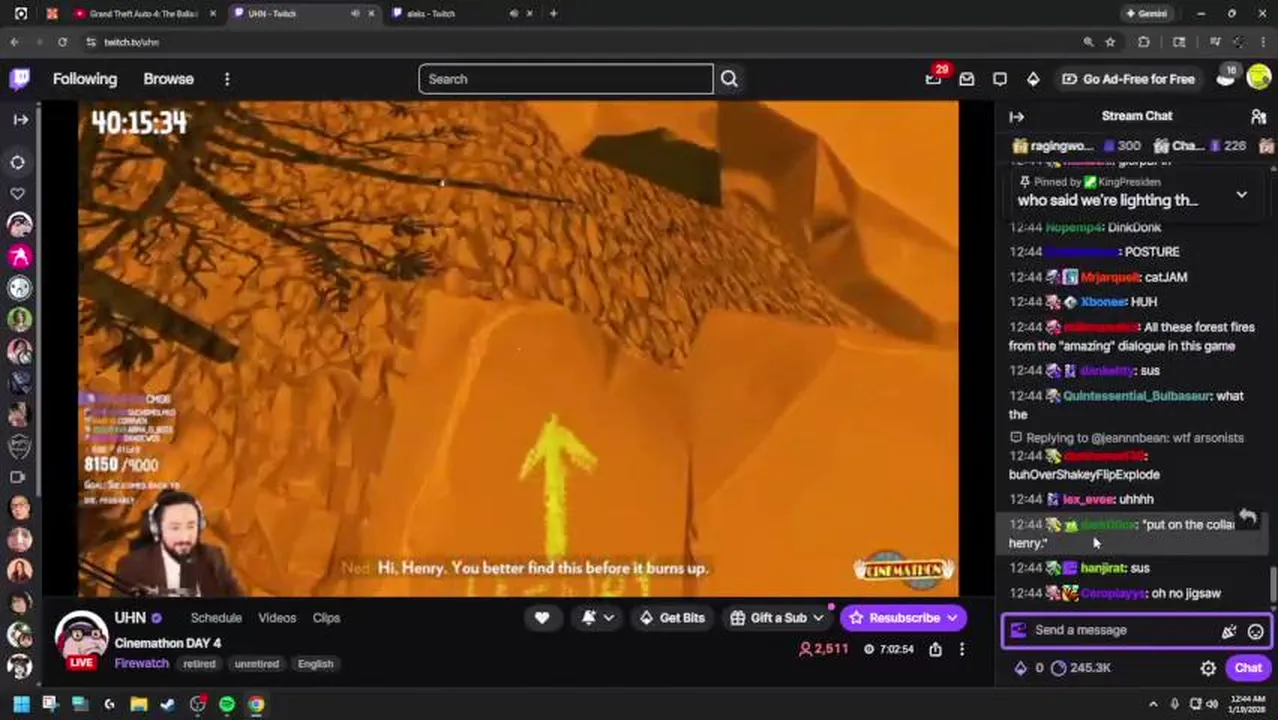Open stream more-options three dots

(962, 649)
